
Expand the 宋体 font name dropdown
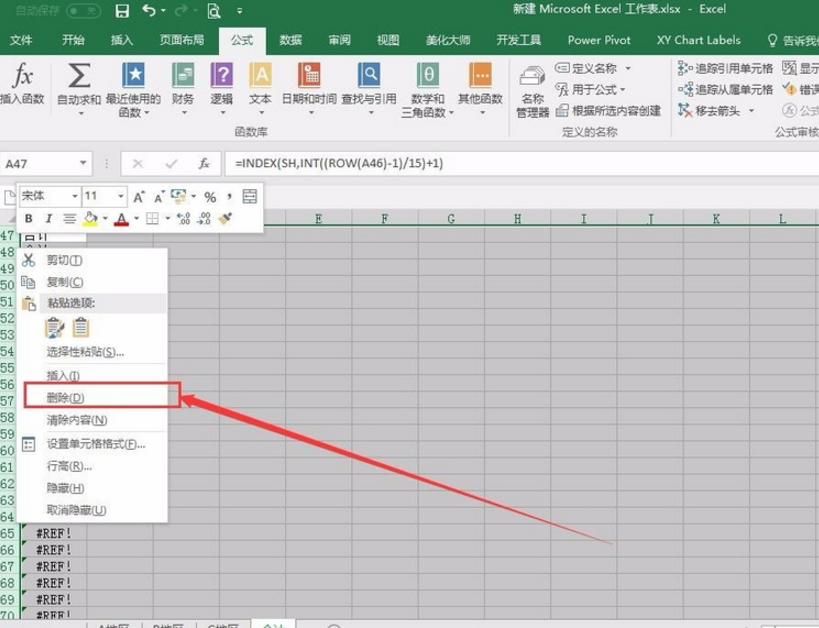[x=74, y=197]
